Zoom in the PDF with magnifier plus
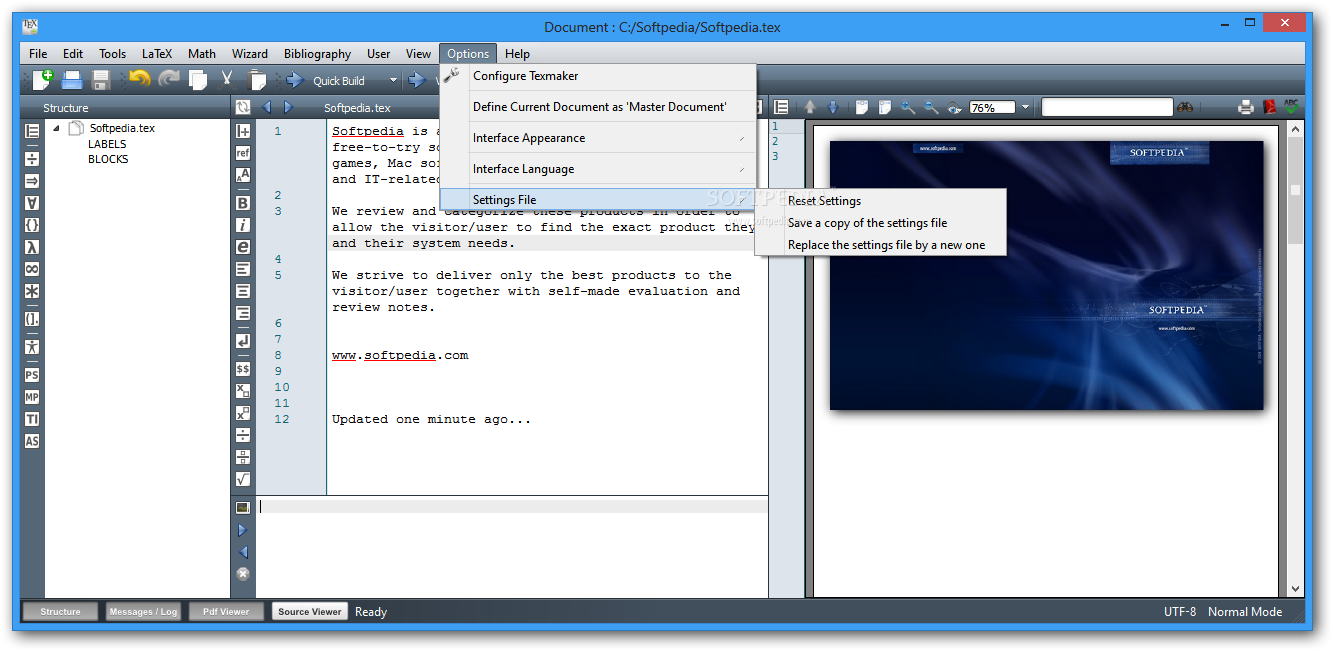This screenshot has height=651, width=1333. pos(908,107)
